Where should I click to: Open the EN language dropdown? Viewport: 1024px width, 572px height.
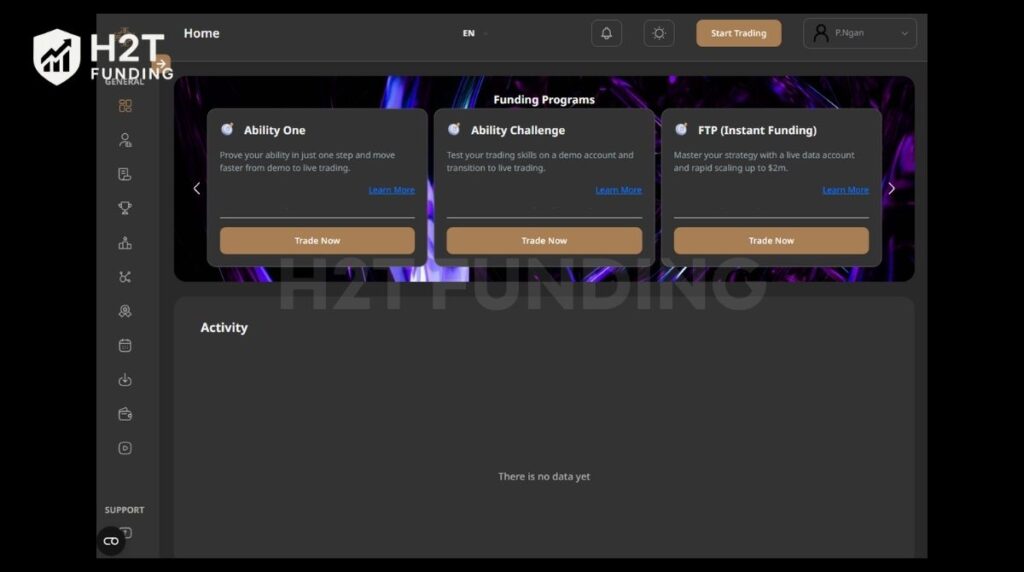475,33
